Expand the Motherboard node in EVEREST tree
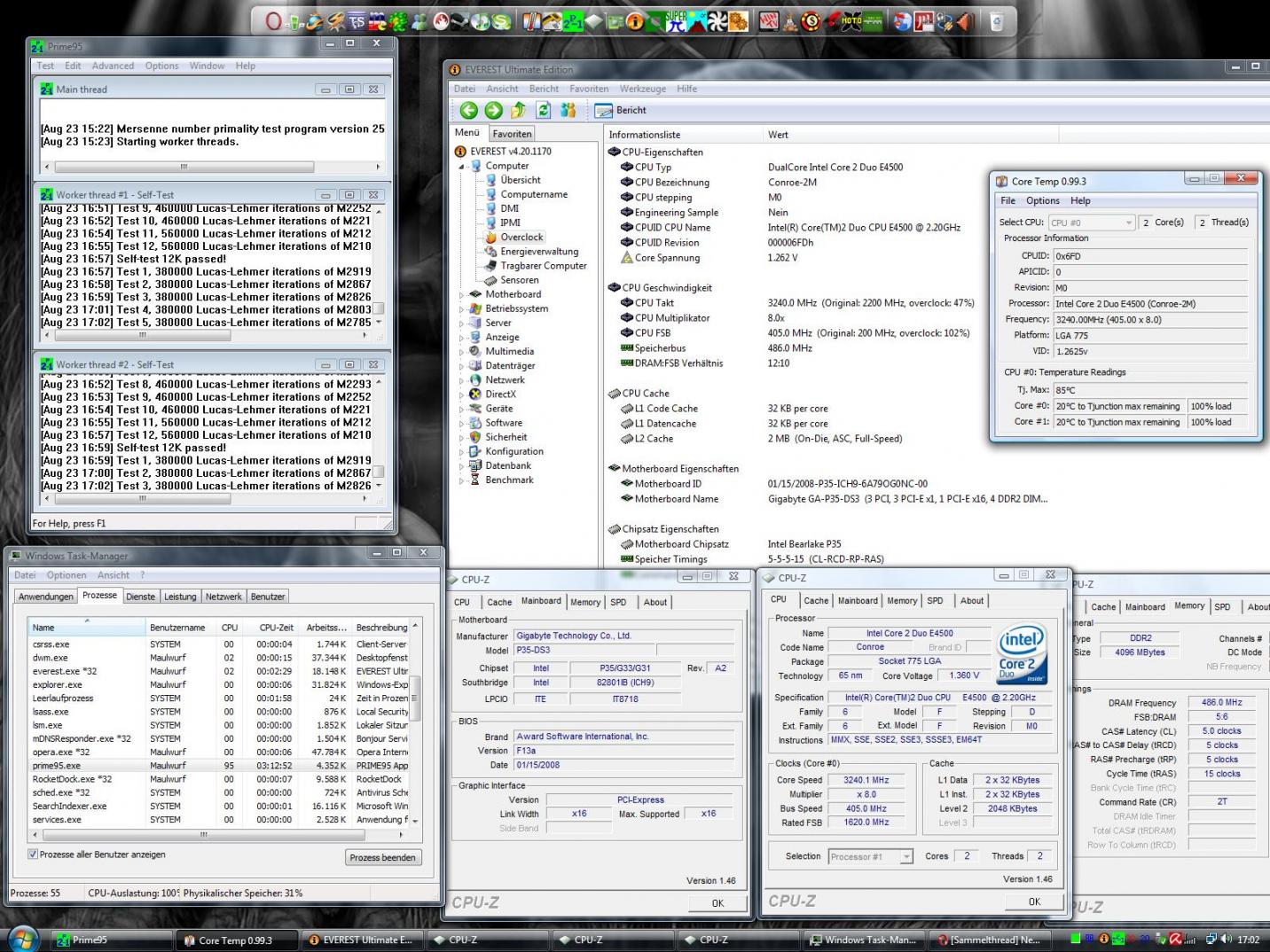Screen dimensions: 1270x952 461,294
